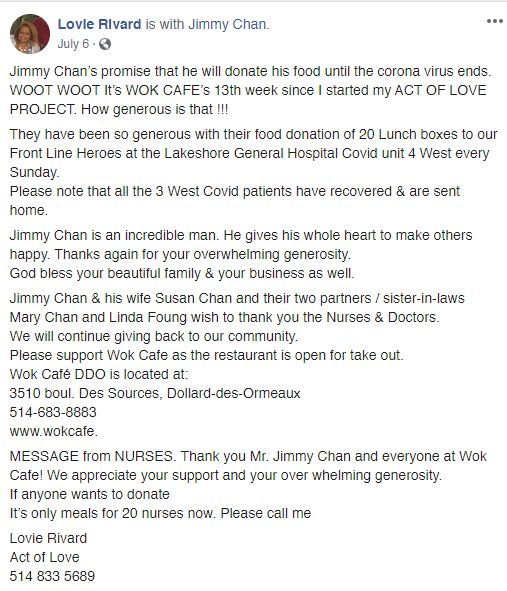Screen dimensions: 507x591
Task: Open the Lovie Rivard profile name link
Action: (x=100, y=24)
